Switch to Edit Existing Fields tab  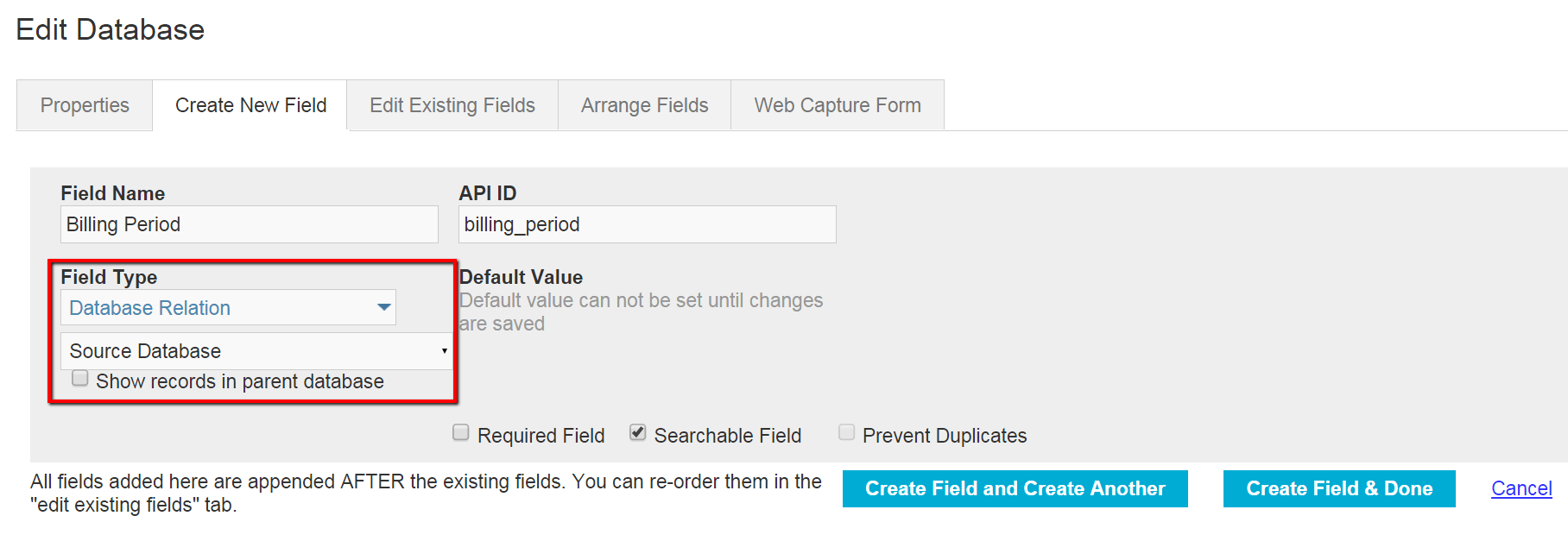pos(452,105)
